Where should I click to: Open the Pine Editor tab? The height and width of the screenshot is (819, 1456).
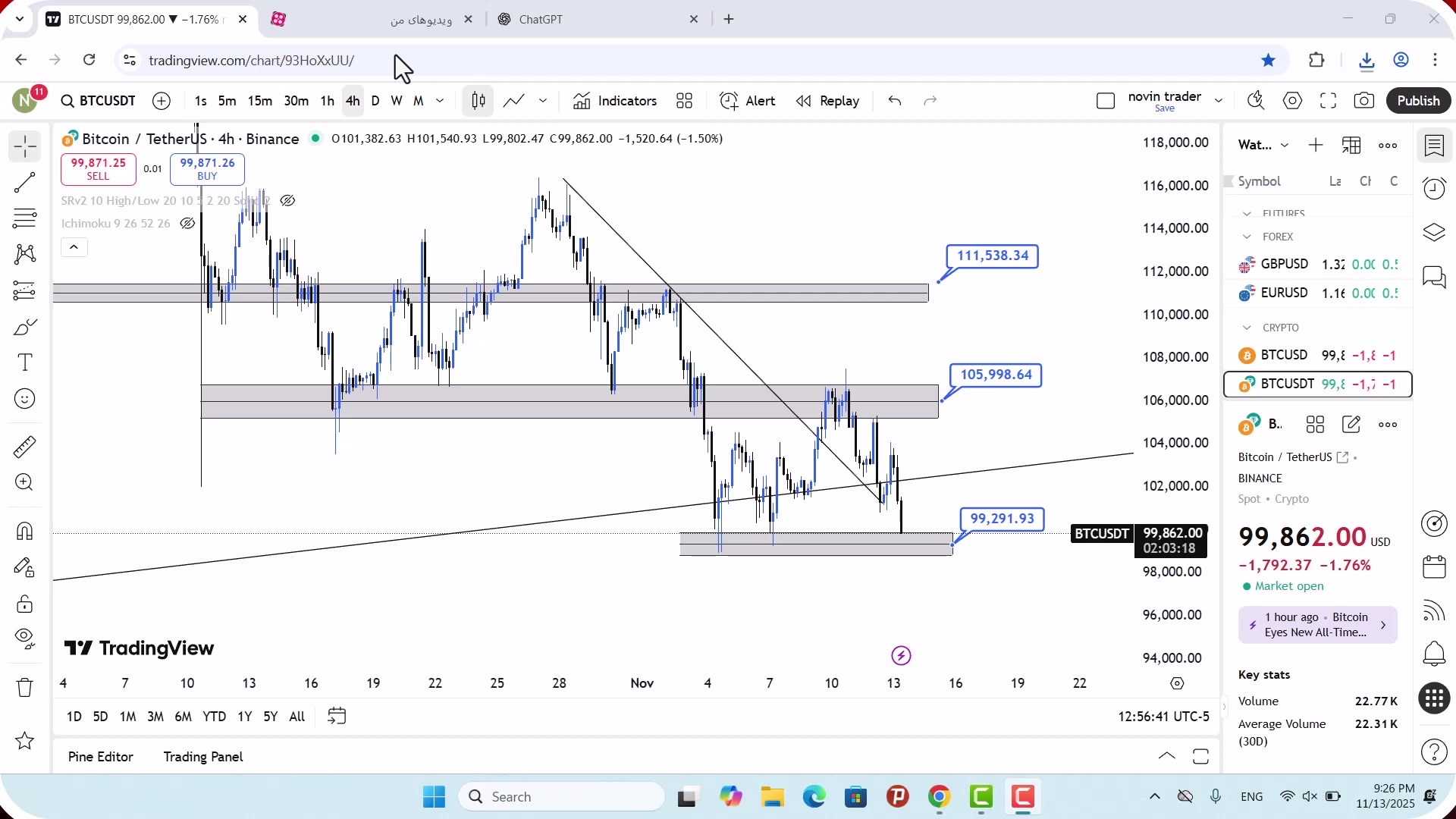pos(101,757)
